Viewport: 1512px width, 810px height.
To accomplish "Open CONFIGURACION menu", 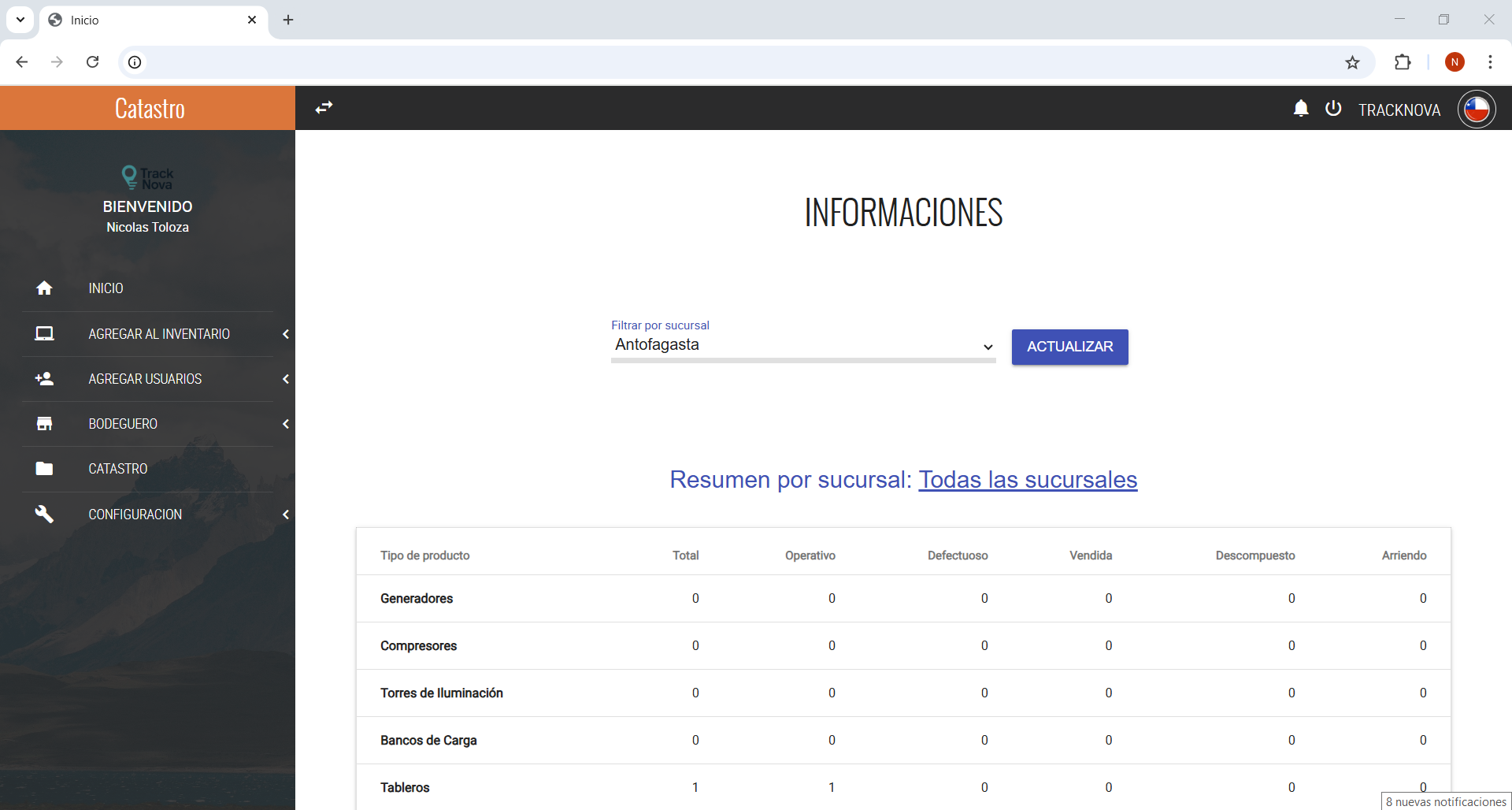I will [135, 515].
